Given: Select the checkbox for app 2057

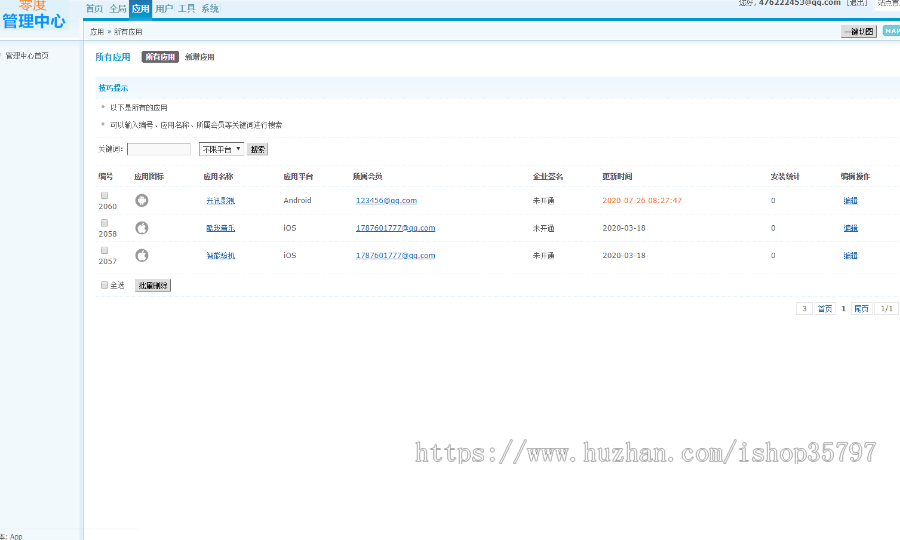Looking at the screenshot, I should click(x=104, y=250).
